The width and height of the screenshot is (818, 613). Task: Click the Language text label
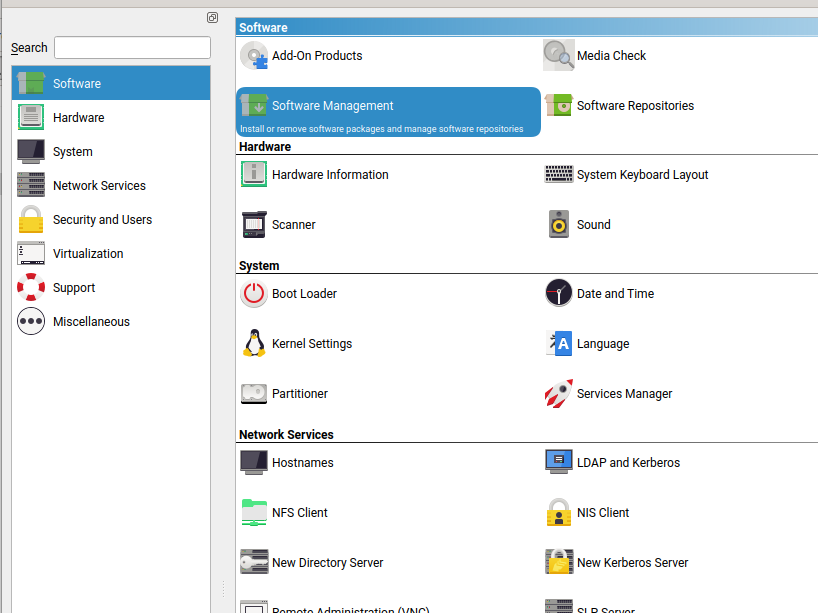point(603,344)
